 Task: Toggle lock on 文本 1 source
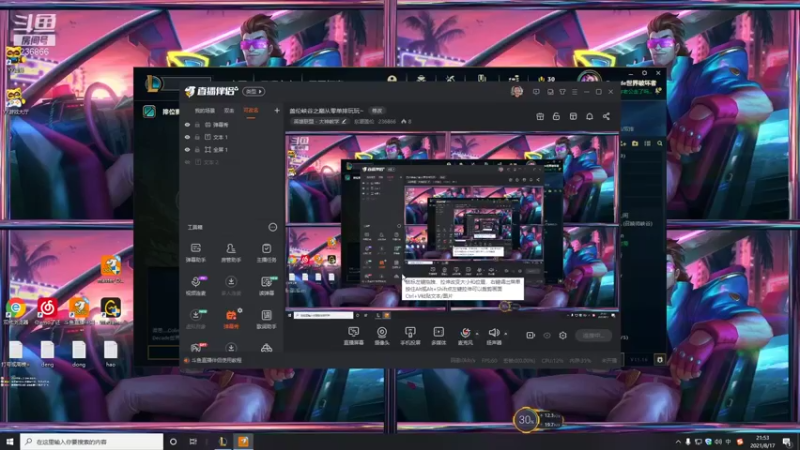pyautogui.click(x=197, y=137)
